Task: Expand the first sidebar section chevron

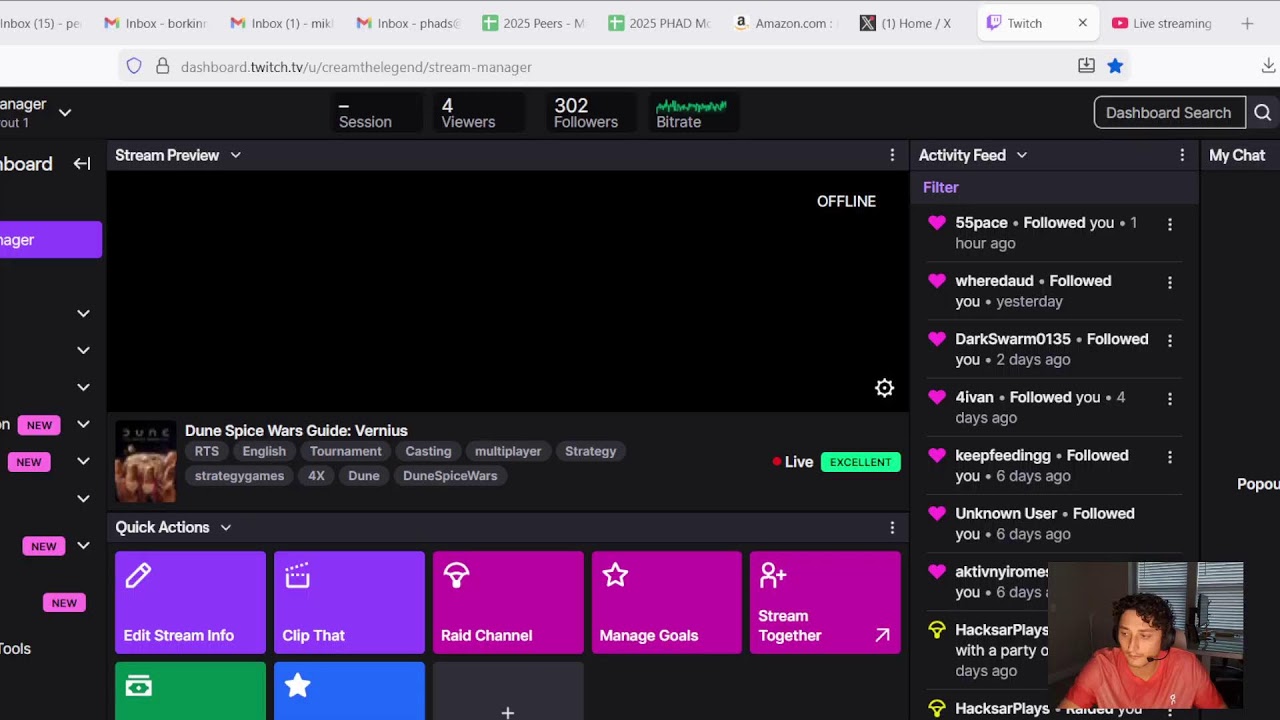Action: pos(83,313)
